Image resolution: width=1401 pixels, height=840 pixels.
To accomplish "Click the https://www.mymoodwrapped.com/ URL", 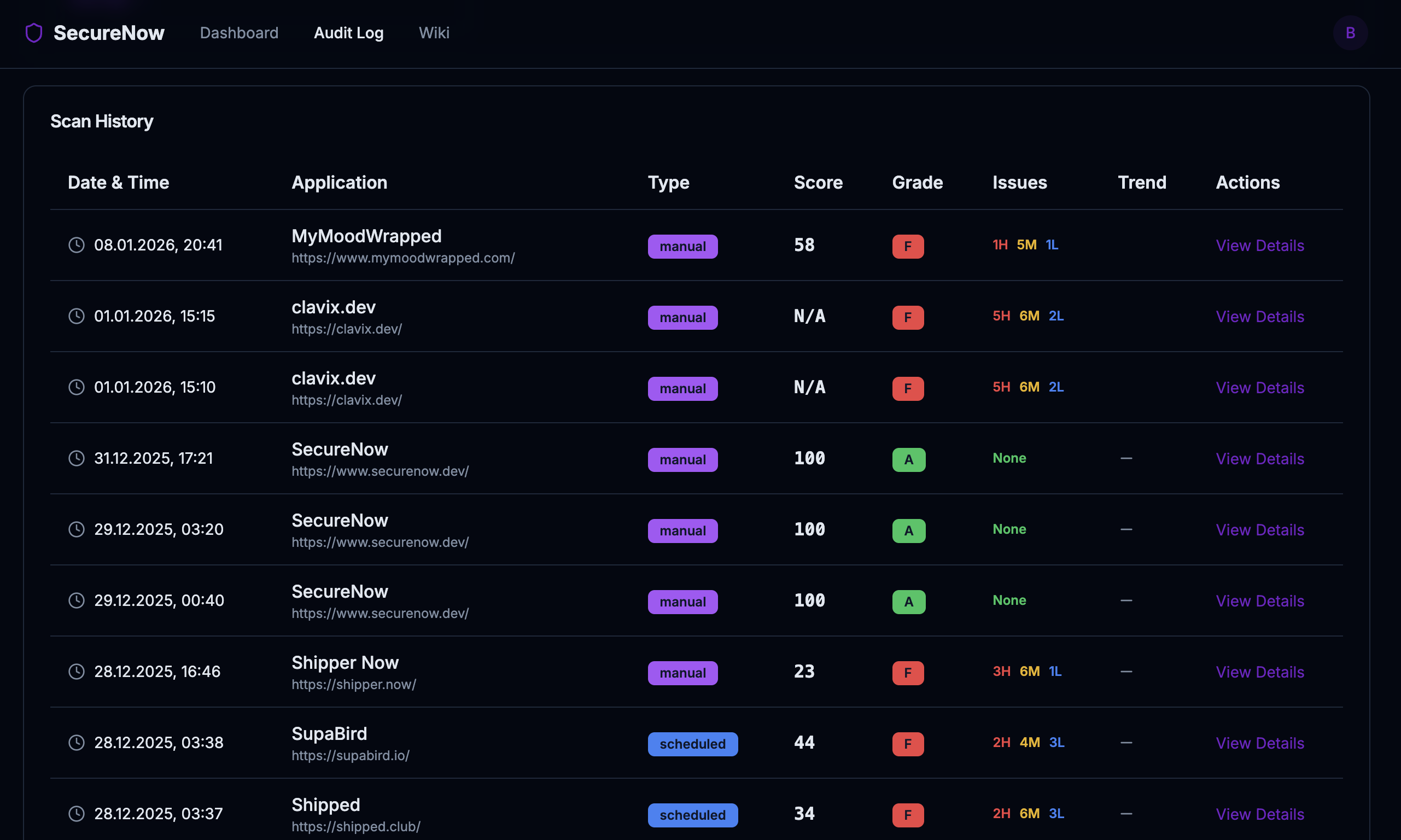I will [x=403, y=258].
